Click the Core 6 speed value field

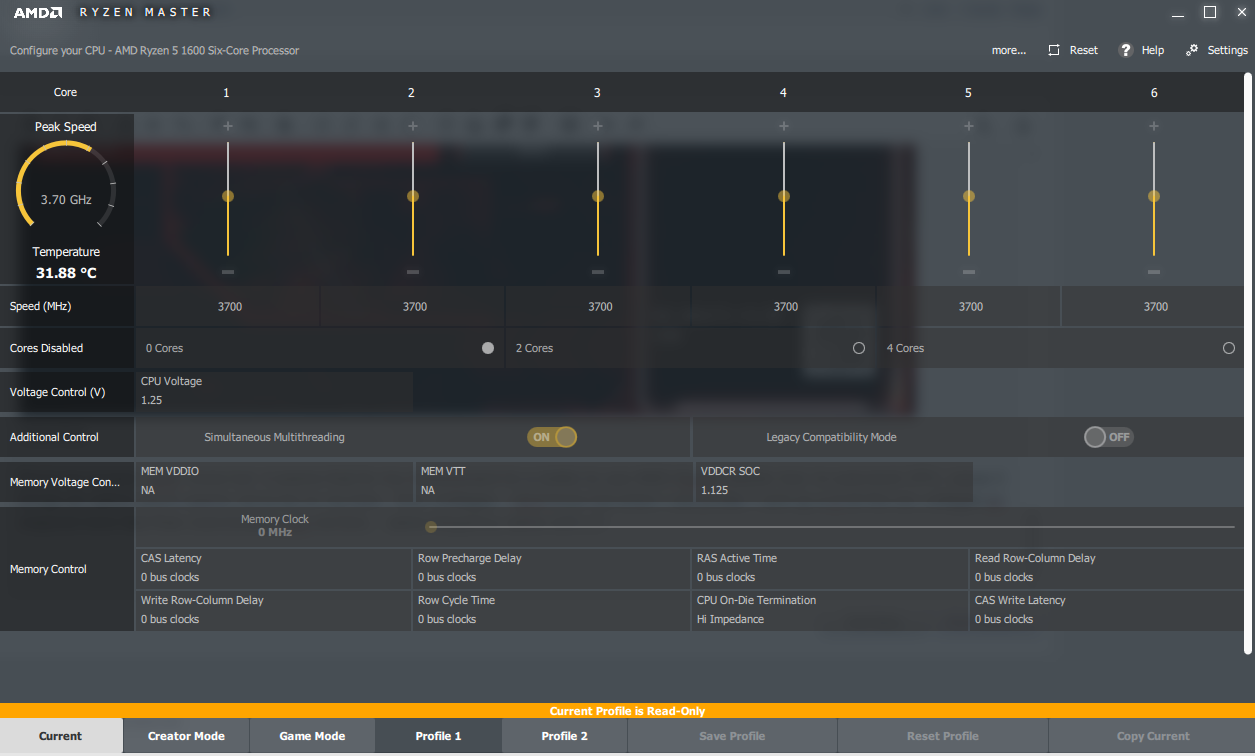[x=1154, y=307]
